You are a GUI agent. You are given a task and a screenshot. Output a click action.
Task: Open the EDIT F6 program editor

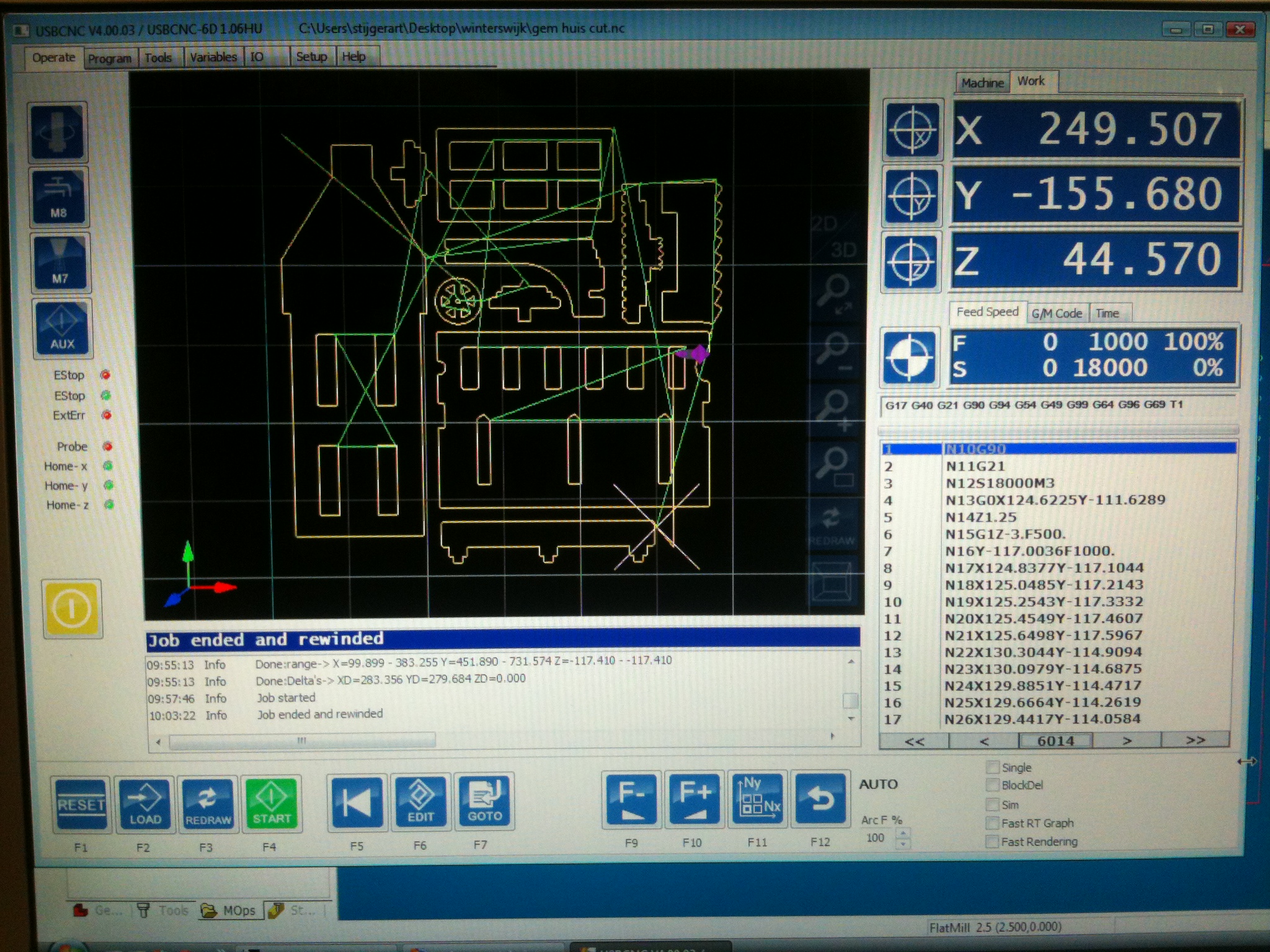point(420,801)
